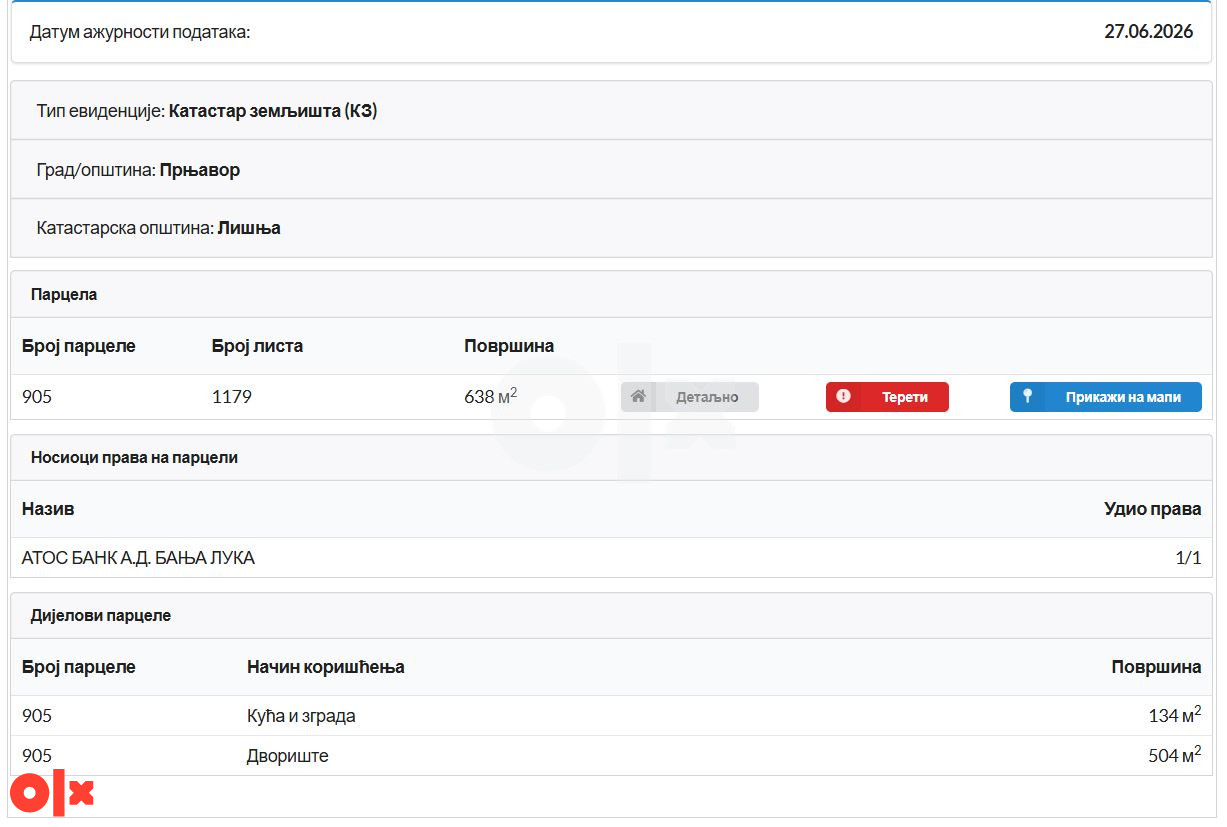Select the Носиоци права на парцели header

coord(611,458)
